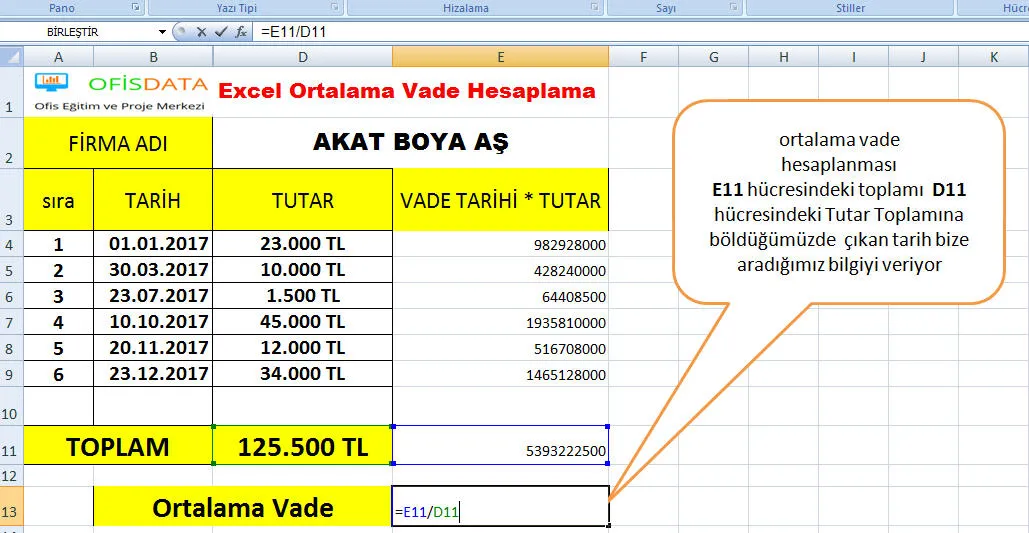Click the Select All corner button
Image resolution: width=1029 pixels, height=533 pixels.
coord(10,57)
